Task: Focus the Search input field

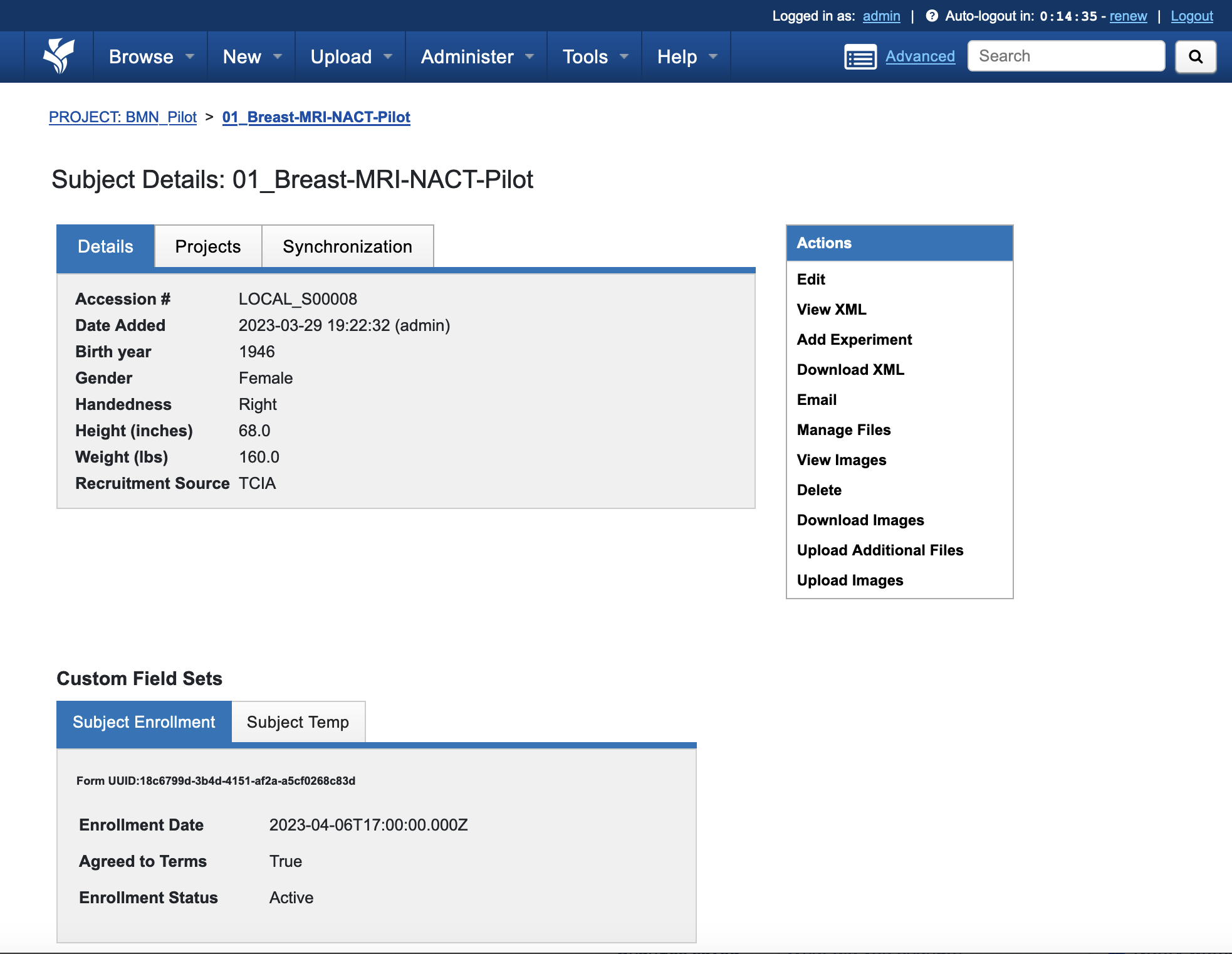Action: click(1065, 56)
